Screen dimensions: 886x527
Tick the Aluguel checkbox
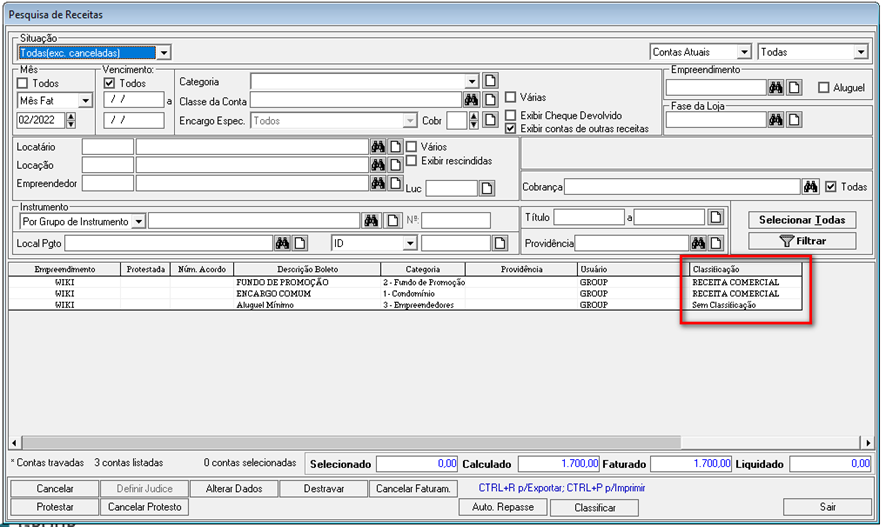[x=824, y=88]
